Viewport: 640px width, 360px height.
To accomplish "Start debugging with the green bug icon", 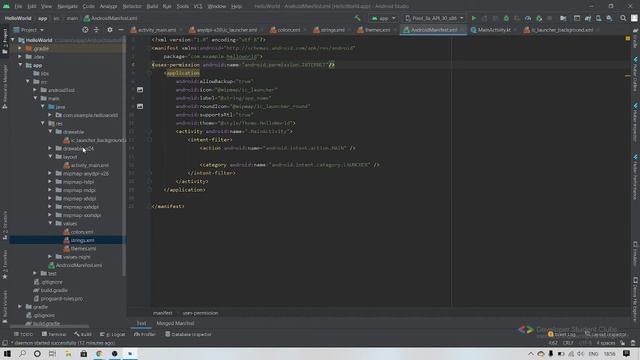I will pyautogui.click(x=506, y=18).
